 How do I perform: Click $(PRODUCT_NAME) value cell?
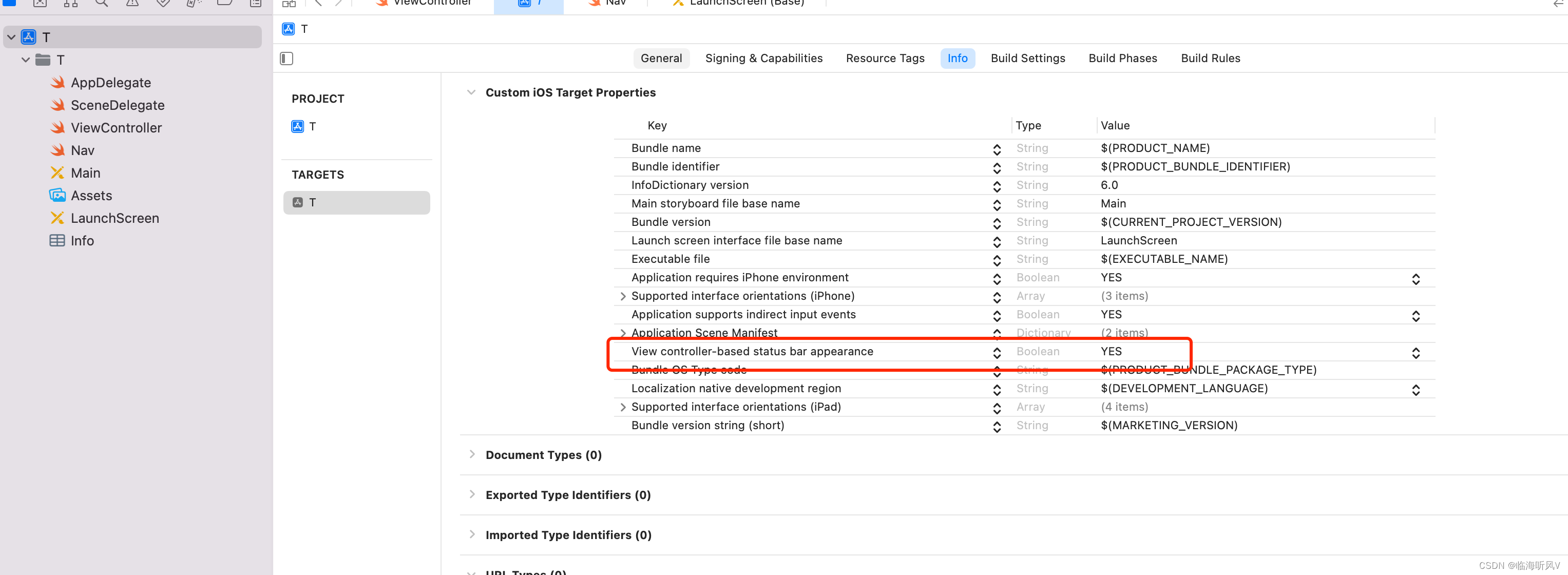coord(1155,148)
